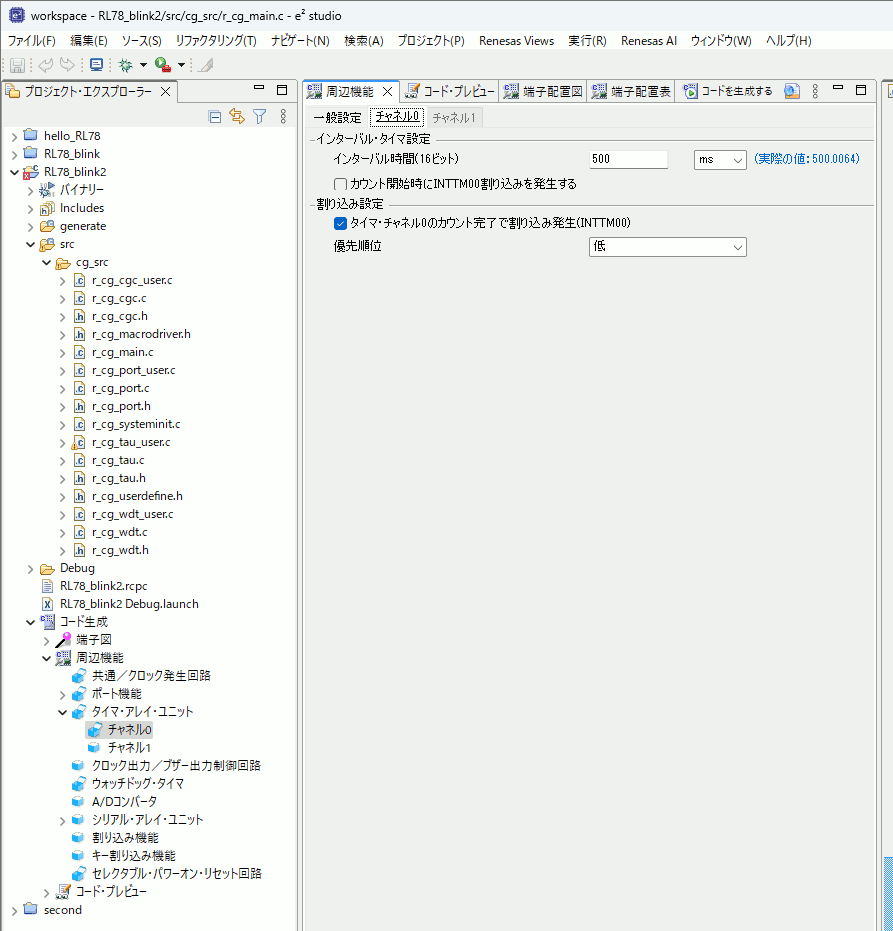Image resolution: width=893 pixels, height=931 pixels.
Task: Open the Debug folder
Action: tap(77, 568)
